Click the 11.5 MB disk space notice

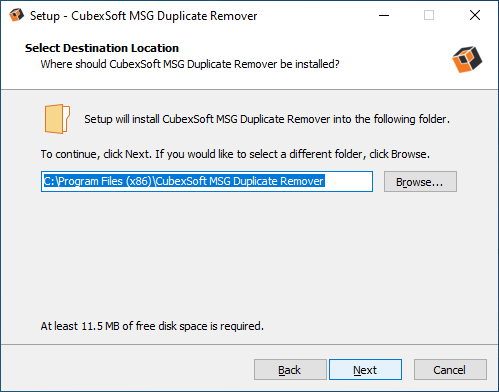(x=152, y=326)
